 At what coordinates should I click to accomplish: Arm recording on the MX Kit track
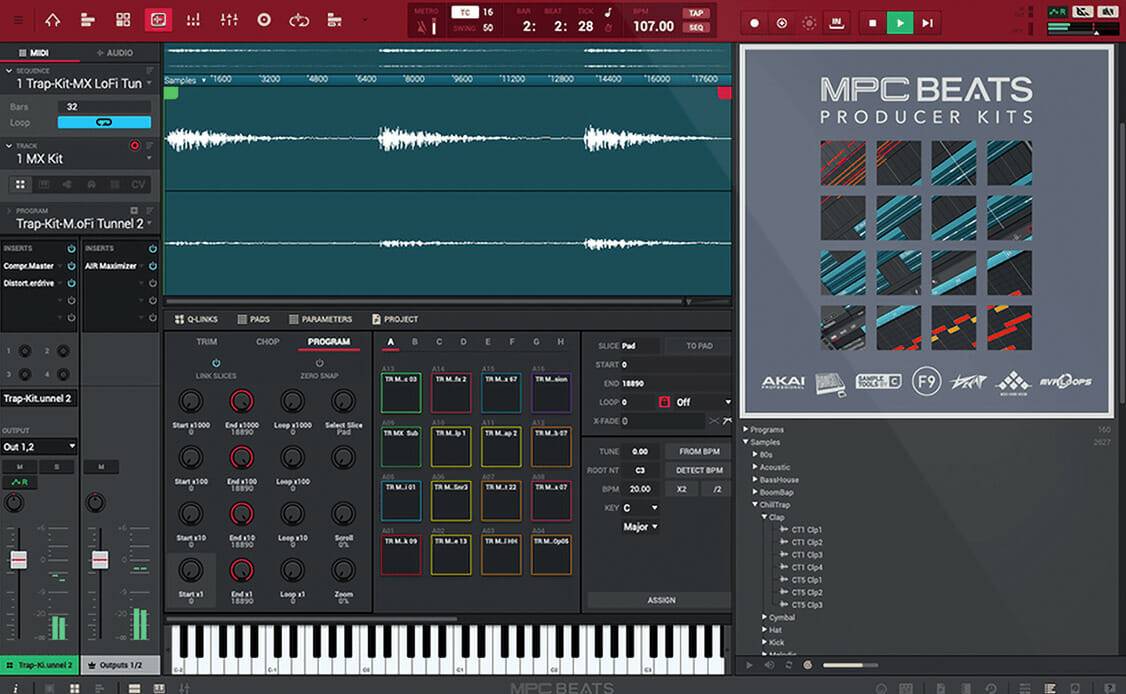[135, 146]
